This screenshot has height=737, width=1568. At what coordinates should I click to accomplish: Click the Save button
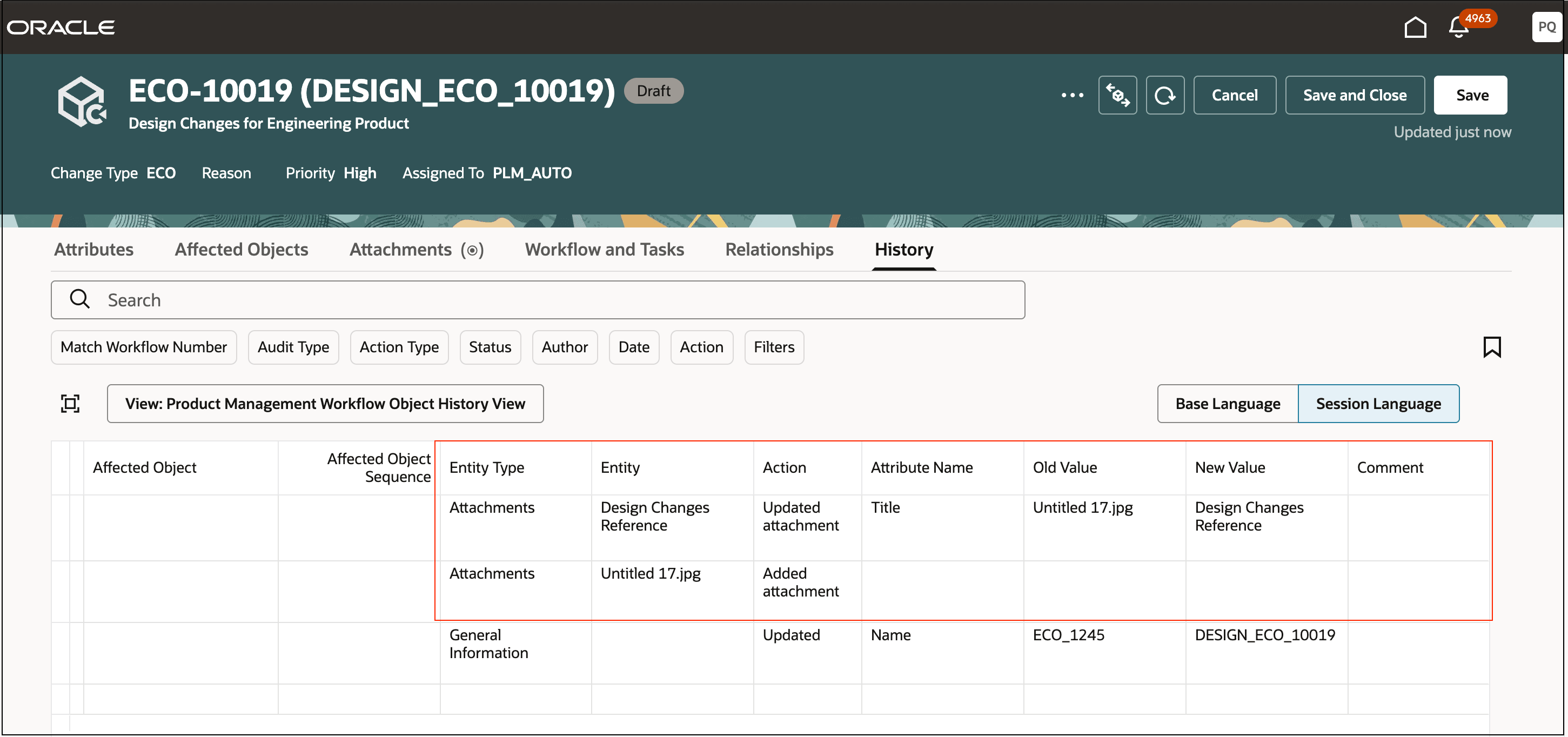(1470, 95)
